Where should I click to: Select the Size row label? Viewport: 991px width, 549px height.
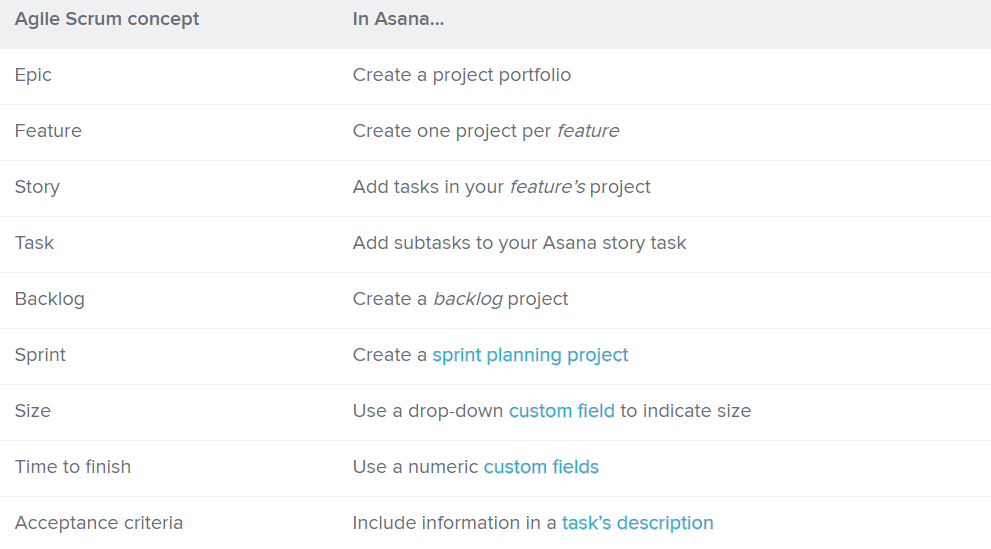point(33,411)
